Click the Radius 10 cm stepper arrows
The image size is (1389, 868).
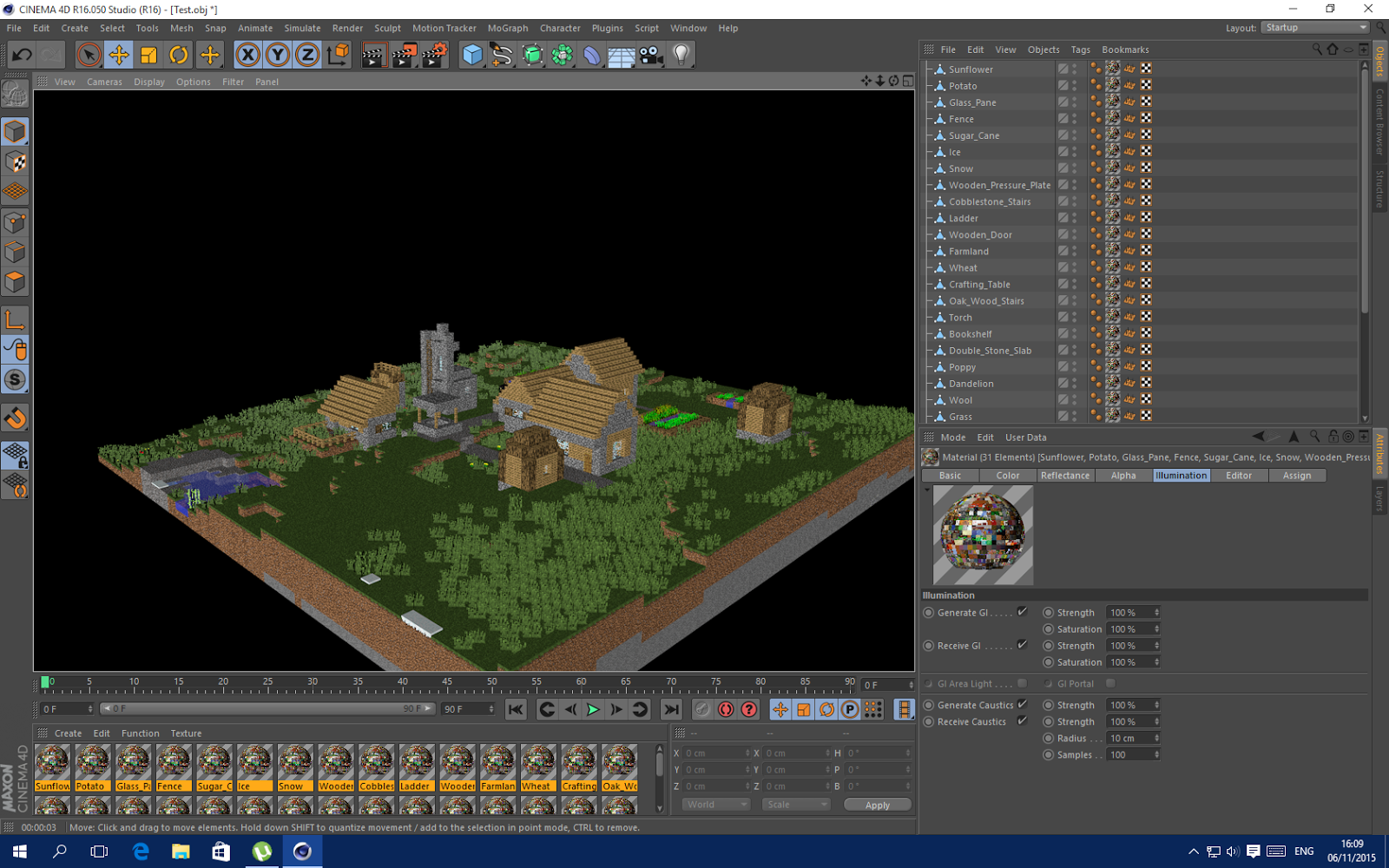pos(1156,738)
